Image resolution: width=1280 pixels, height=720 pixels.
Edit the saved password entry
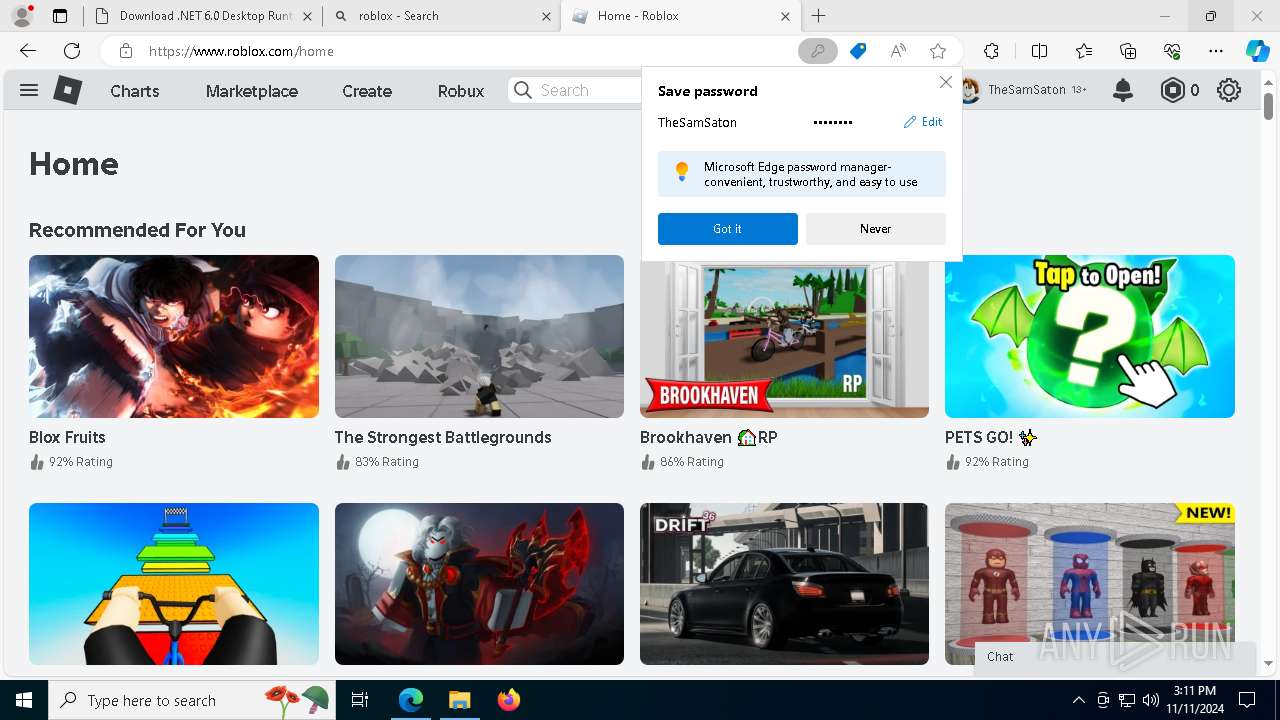pyautogui.click(x=923, y=122)
